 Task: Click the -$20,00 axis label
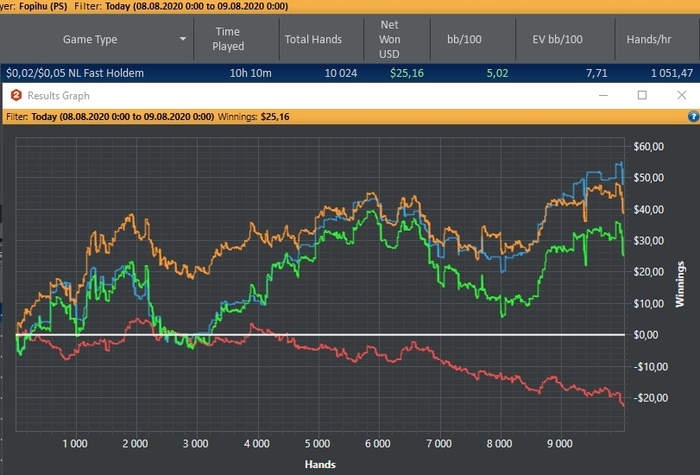650,398
